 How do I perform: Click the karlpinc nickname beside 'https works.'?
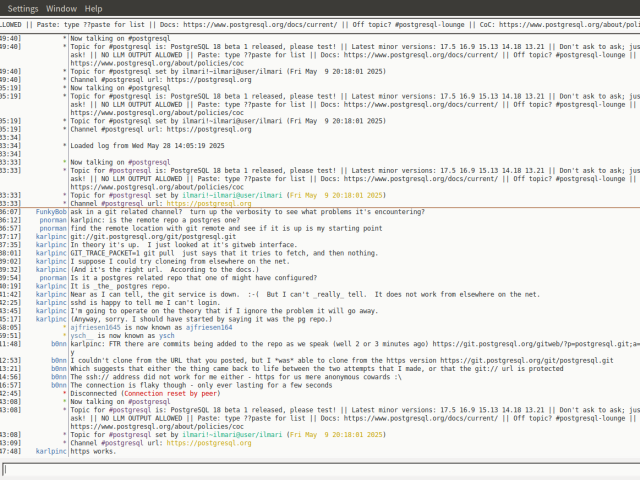point(51,452)
